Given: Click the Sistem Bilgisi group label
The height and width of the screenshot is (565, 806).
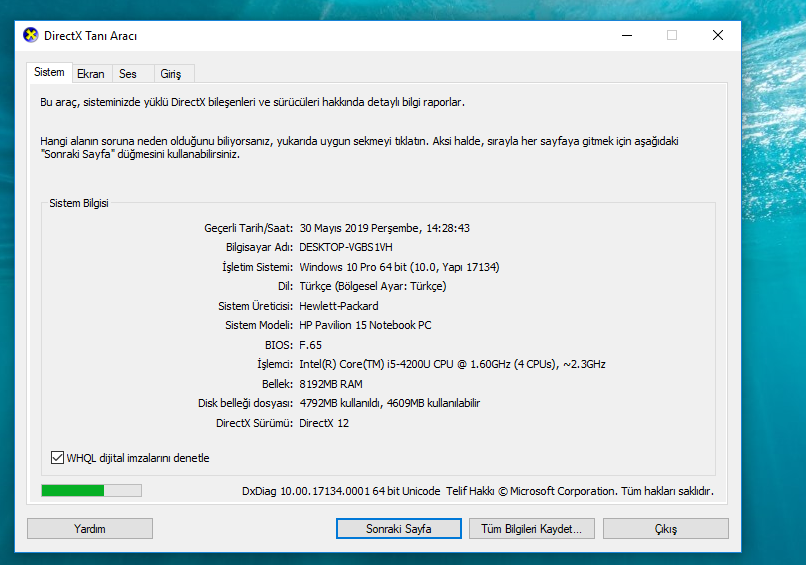Looking at the screenshot, I should [x=79, y=203].
